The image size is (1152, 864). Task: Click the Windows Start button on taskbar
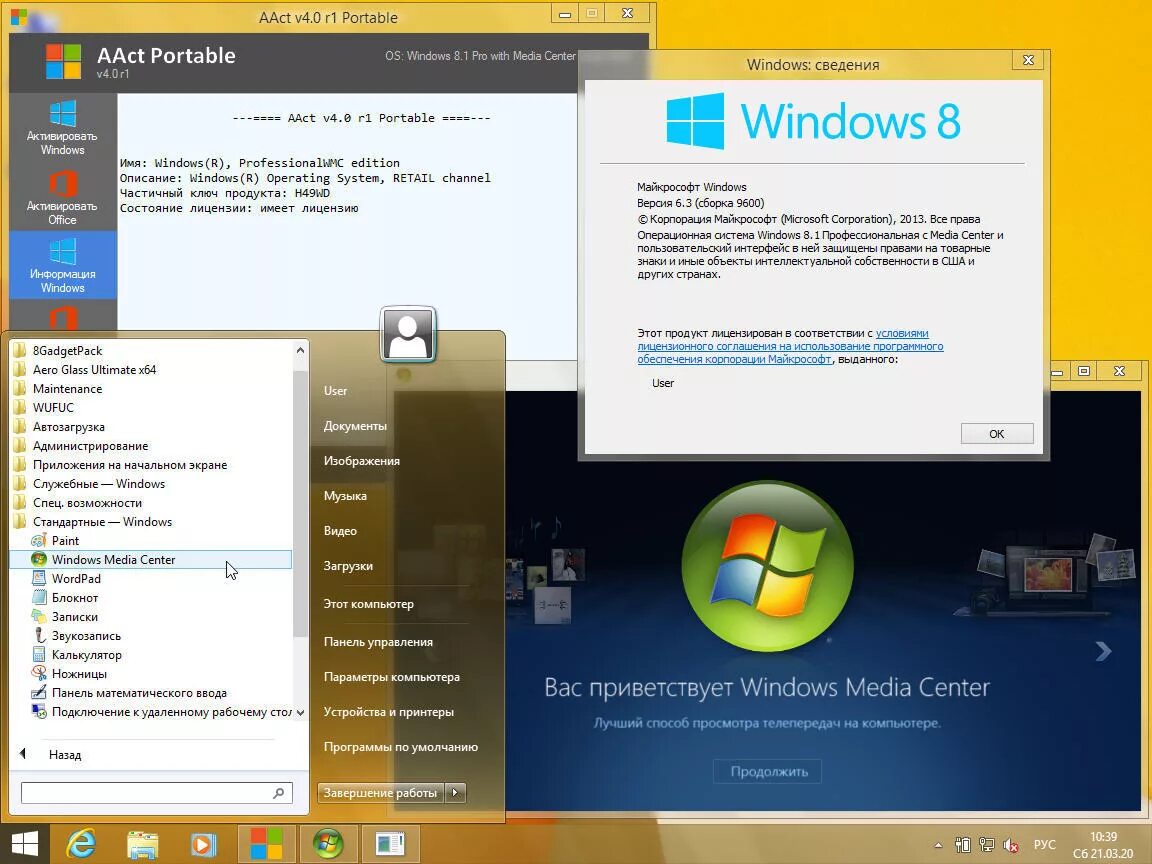24,845
